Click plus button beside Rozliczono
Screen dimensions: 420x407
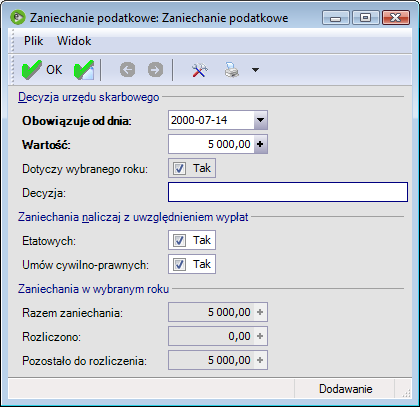coord(260,336)
